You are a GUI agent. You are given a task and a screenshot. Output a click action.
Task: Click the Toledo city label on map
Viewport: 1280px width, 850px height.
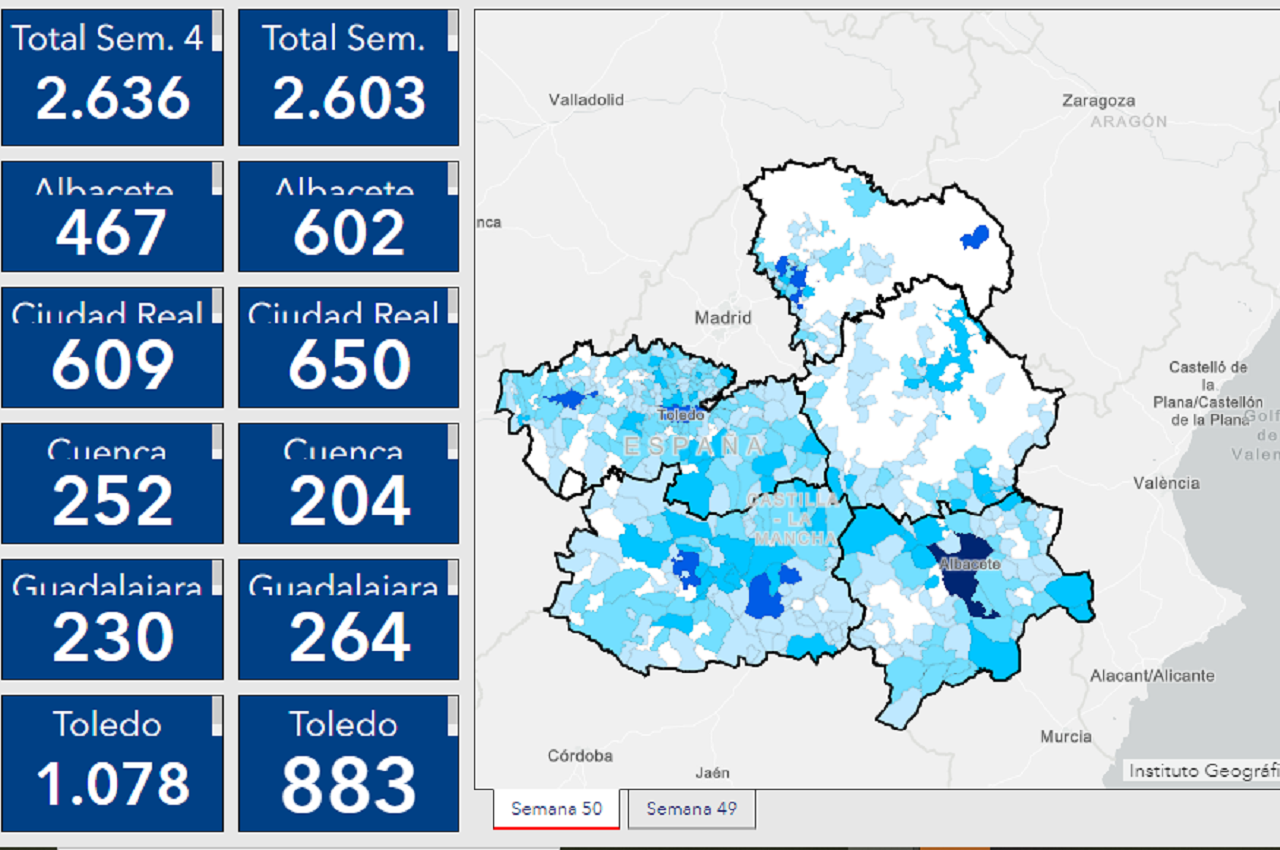coord(681,414)
